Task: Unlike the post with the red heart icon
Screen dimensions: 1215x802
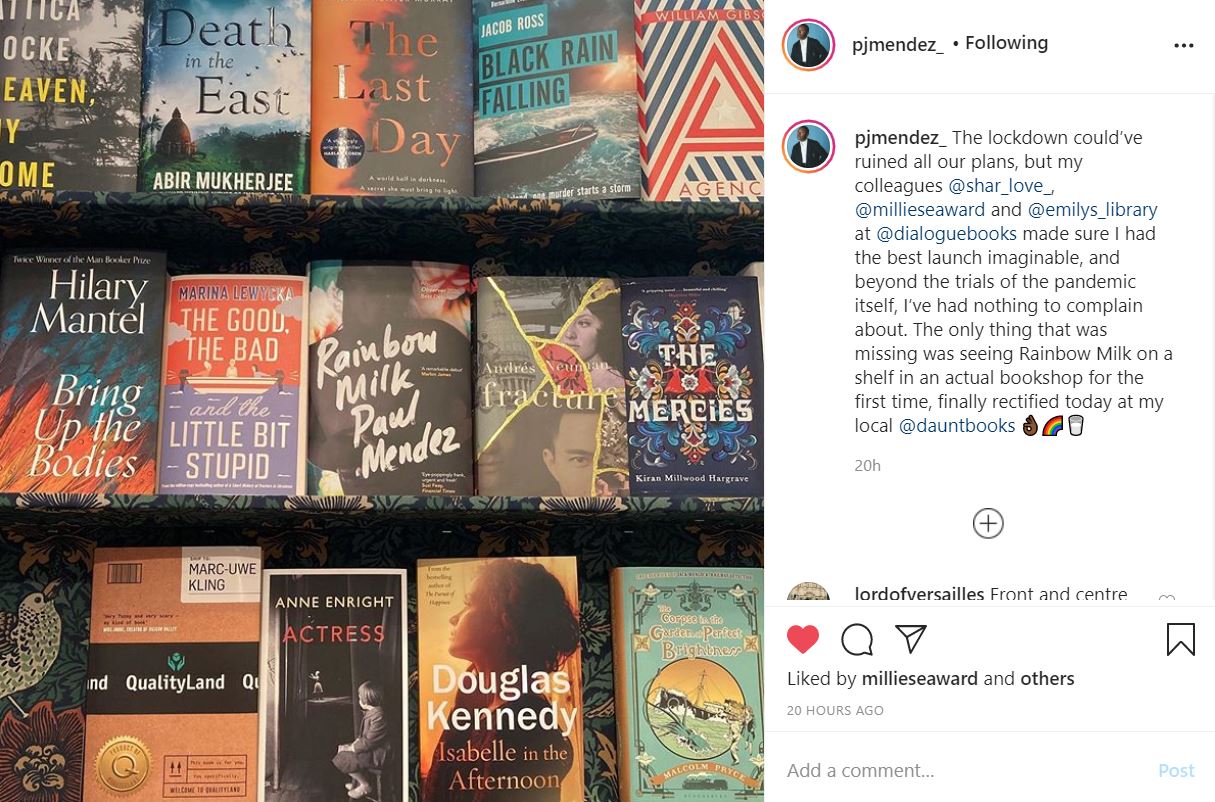Action: (x=803, y=639)
